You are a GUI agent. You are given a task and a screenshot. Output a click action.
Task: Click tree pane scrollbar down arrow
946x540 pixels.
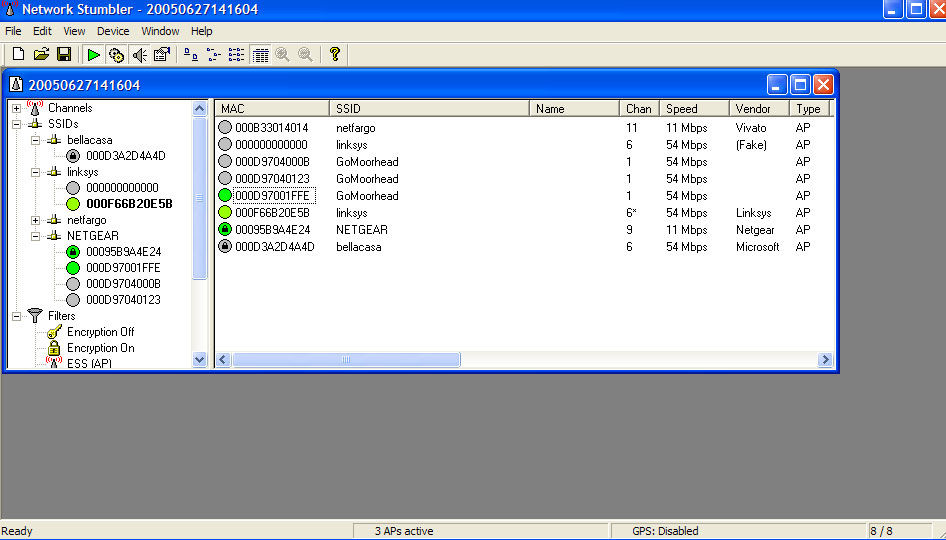coord(200,360)
